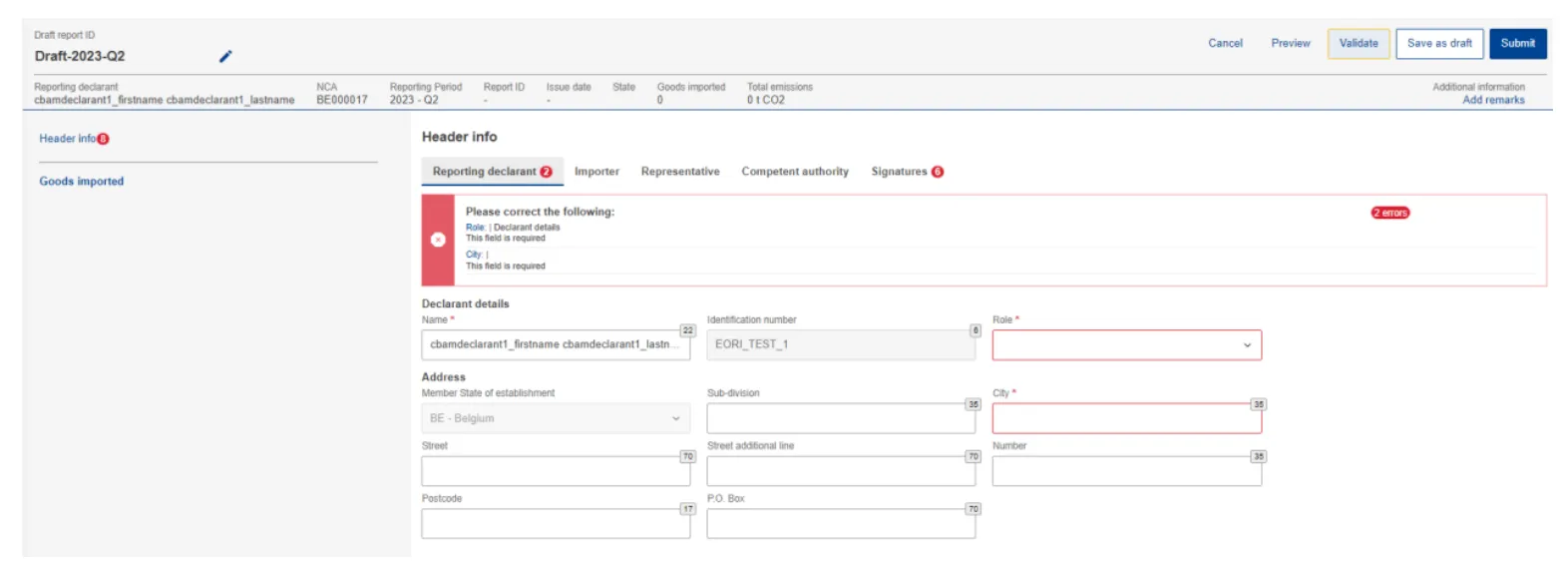1568x575 pixels.
Task: Open the Importer tab
Action: point(596,172)
